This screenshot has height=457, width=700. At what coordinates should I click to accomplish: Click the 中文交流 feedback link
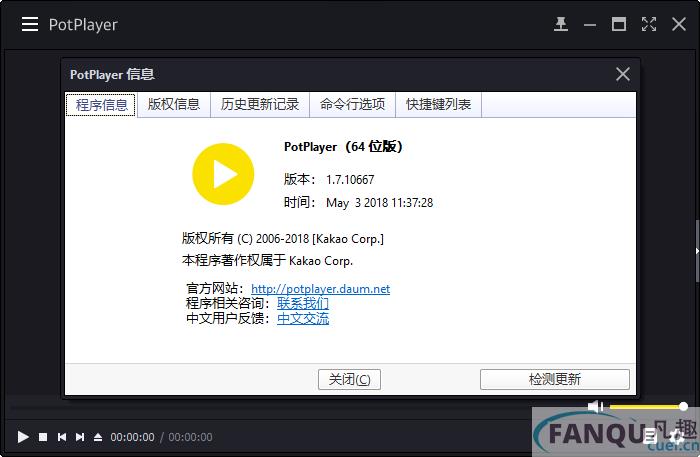[x=303, y=318]
